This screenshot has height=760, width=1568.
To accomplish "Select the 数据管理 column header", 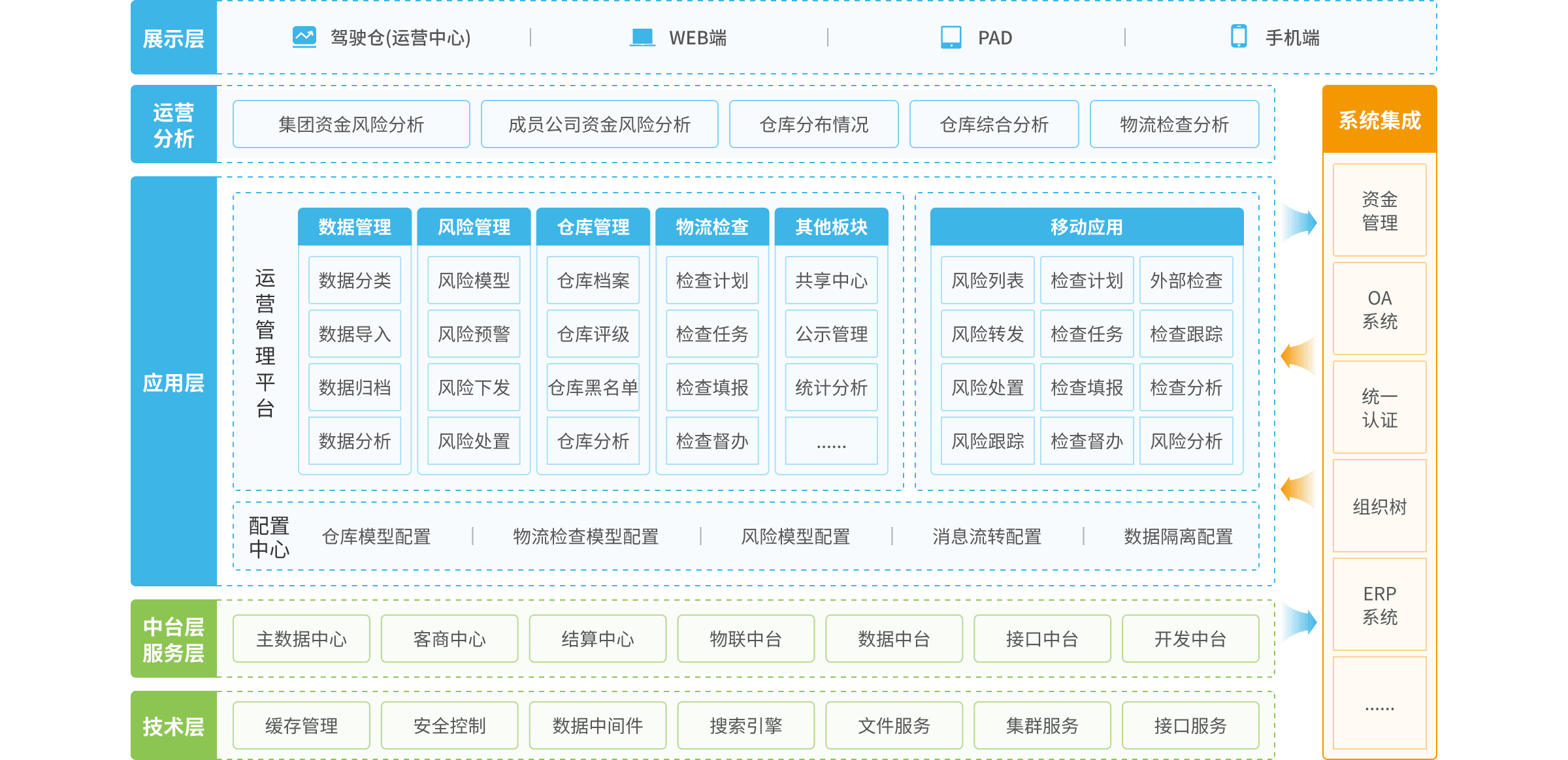I will tap(355, 227).
